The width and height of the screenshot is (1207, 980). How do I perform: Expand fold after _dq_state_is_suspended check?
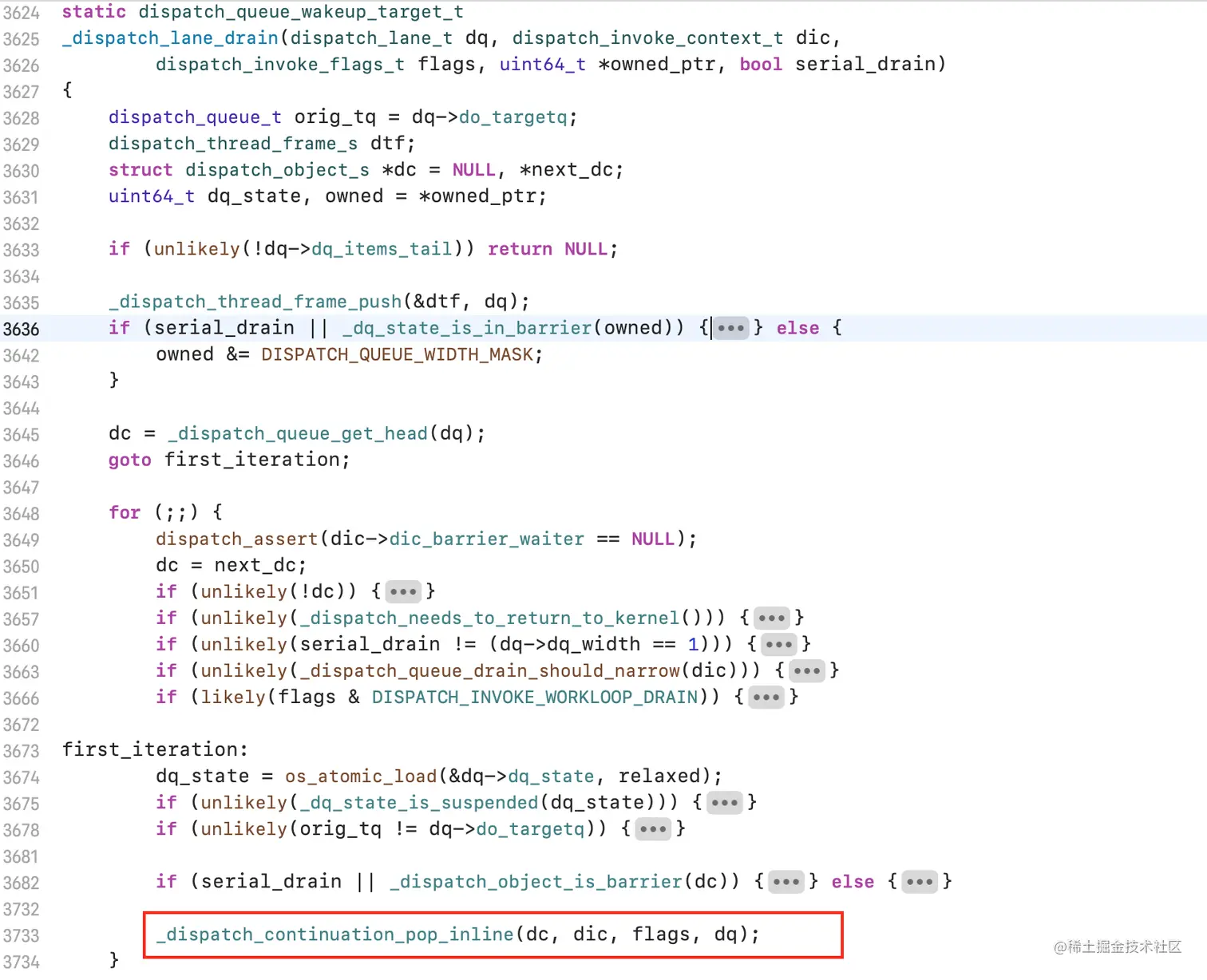coord(725,802)
